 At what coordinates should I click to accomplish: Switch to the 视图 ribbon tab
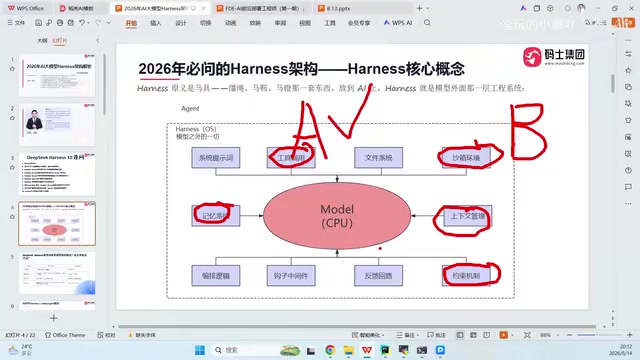[x=305, y=23]
